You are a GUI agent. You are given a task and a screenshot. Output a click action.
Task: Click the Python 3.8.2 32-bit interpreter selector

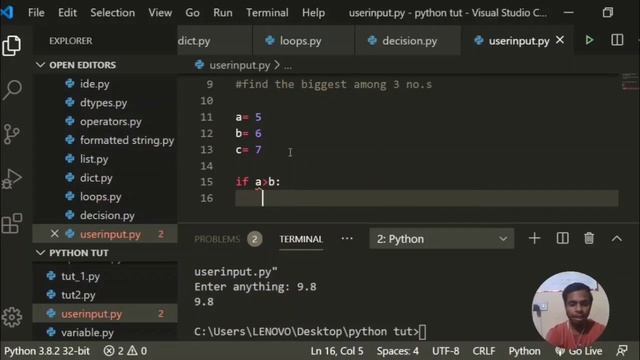tap(47, 351)
